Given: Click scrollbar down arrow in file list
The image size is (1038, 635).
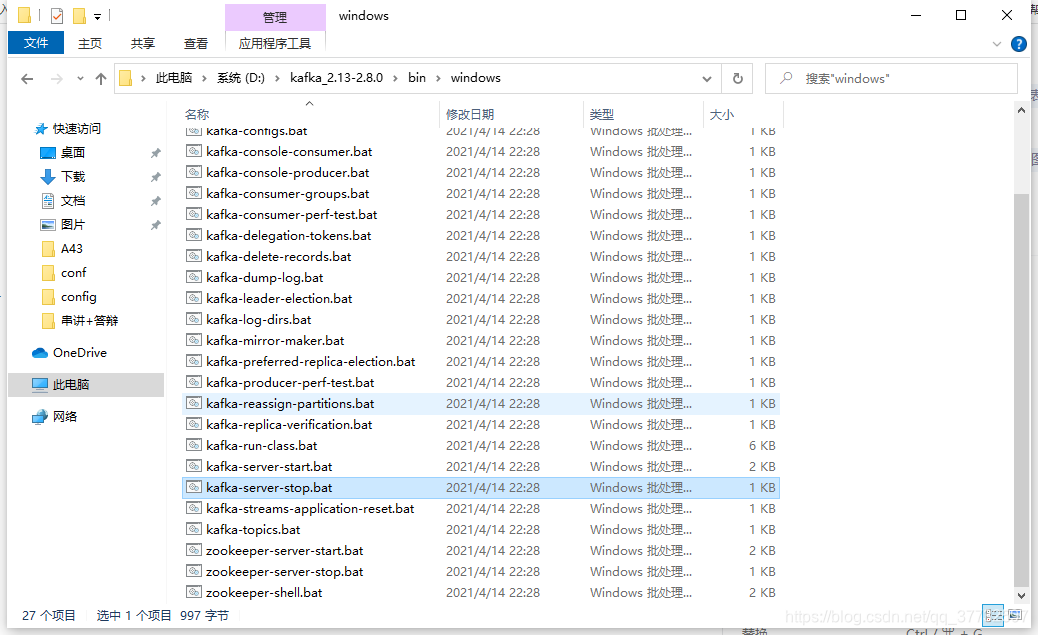Looking at the screenshot, I should coord(1021,595).
